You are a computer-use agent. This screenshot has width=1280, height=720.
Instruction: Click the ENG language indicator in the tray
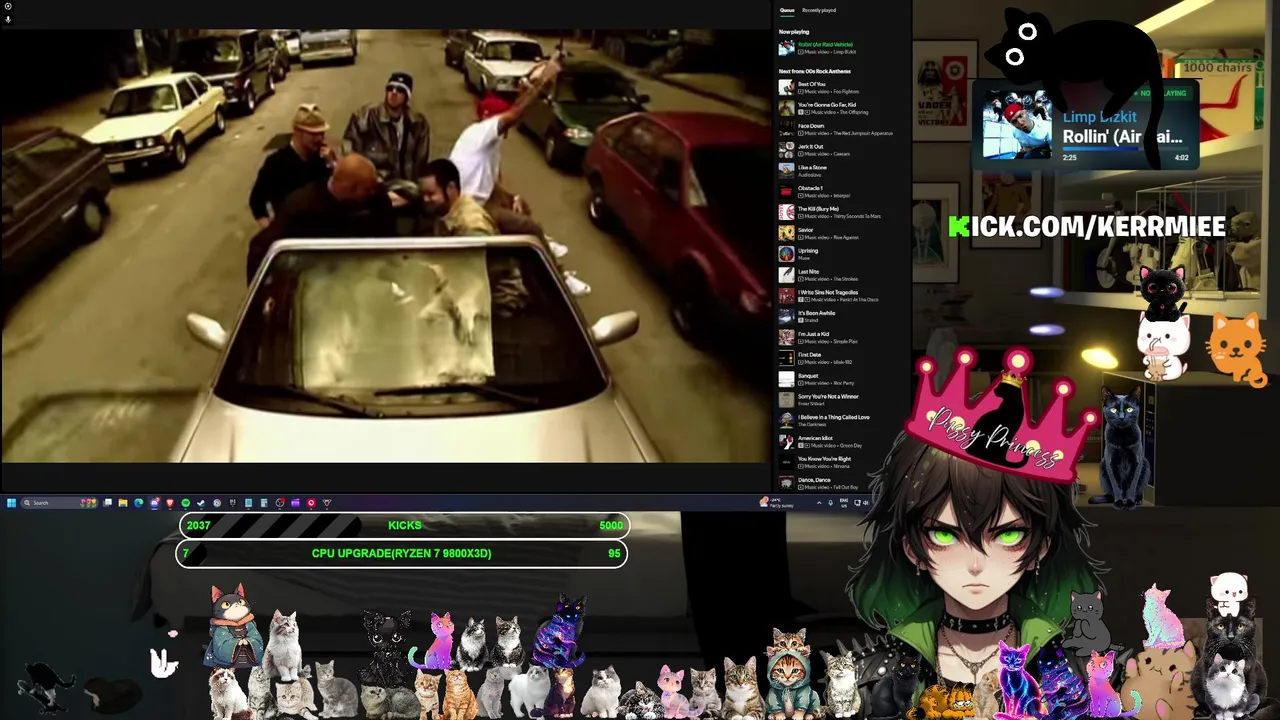tap(844, 503)
